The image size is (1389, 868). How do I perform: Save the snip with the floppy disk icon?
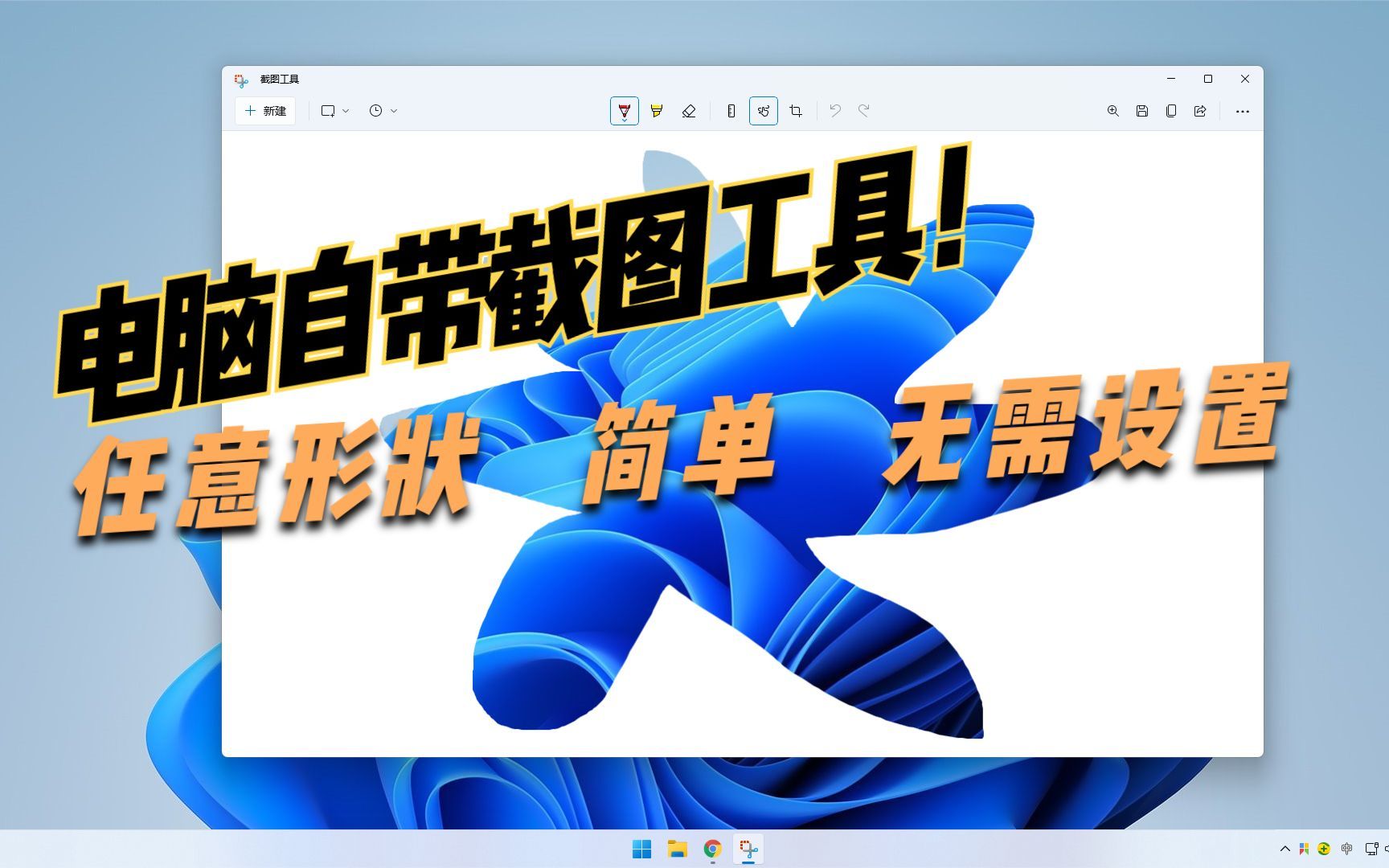(x=1142, y=111)
